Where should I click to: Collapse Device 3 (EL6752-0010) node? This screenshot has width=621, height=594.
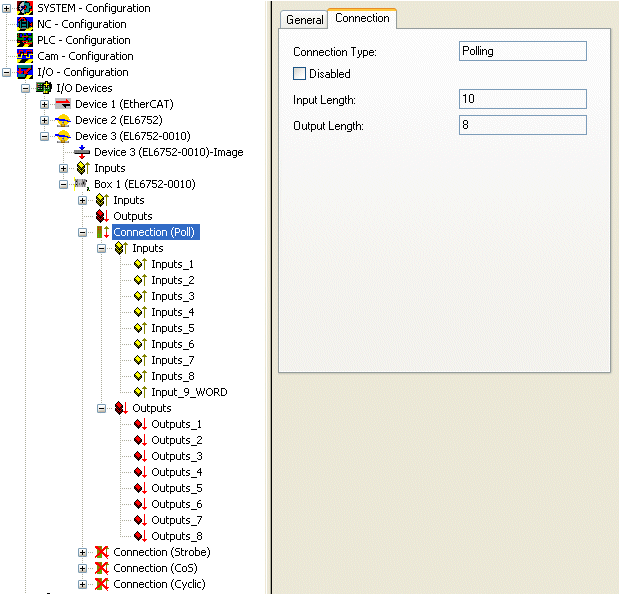point(44,137)
